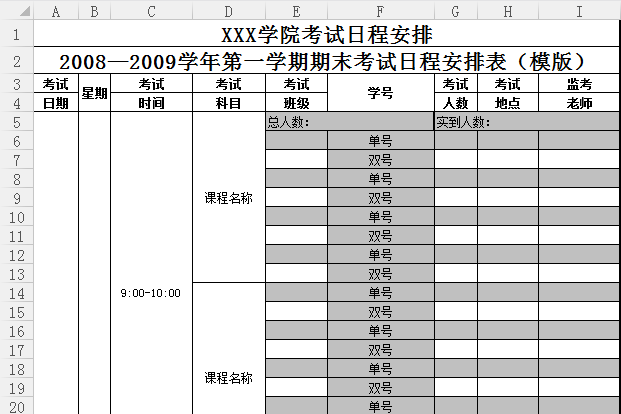Select column I header
Image resolution: width=621 pixels, height=414 pixels.
coord(579,11)
